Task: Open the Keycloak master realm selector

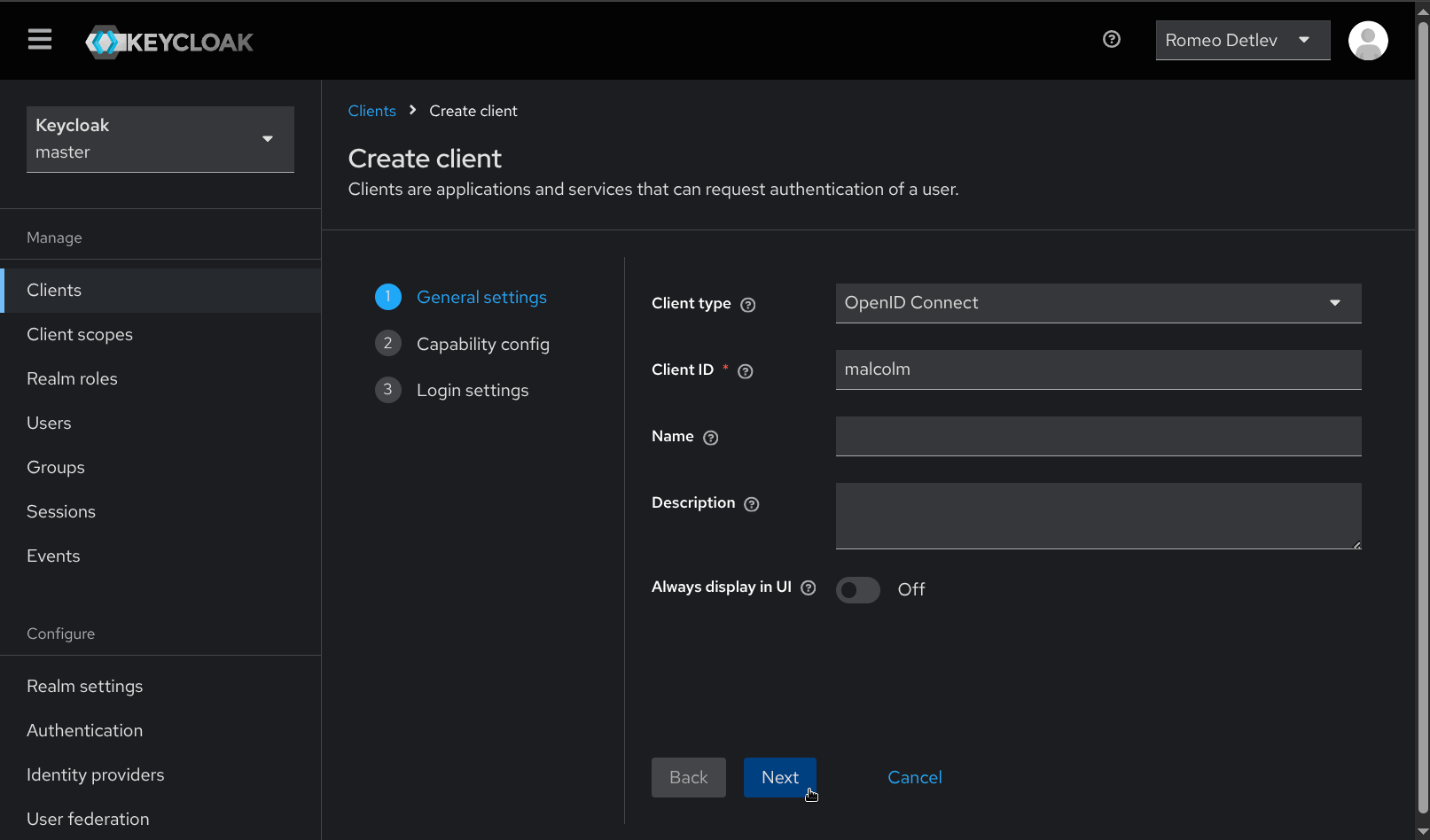Action: click(x=160, y=139)
